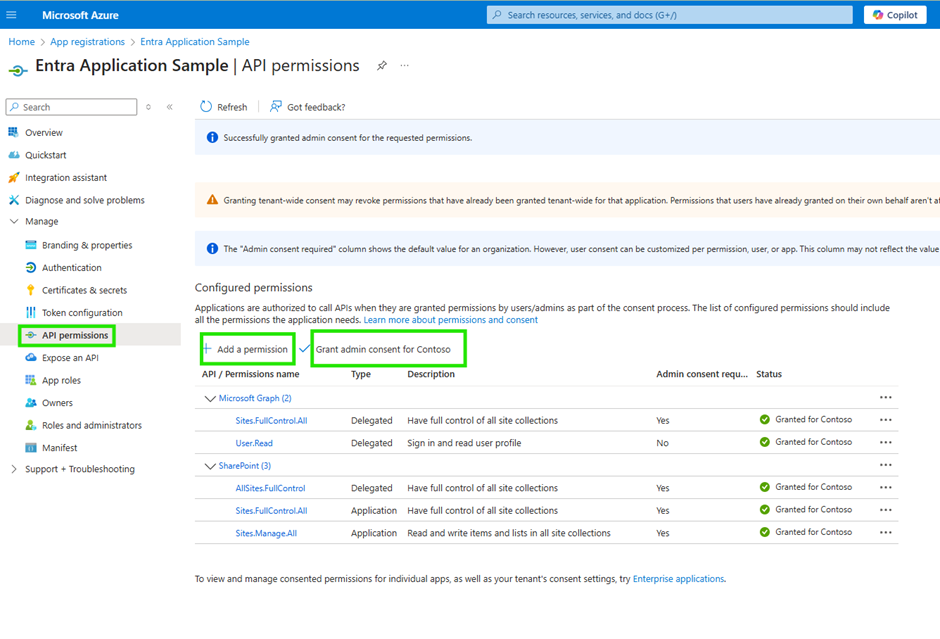The height and width of the screenshot is (639, 940).
Task: Click the Microsoft Azure logo text
Action: coord(80,15)
